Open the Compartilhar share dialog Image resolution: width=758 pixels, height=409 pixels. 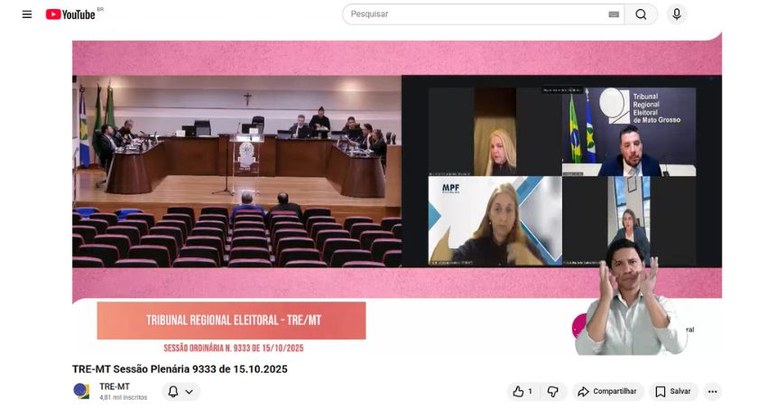click(606, 391)
